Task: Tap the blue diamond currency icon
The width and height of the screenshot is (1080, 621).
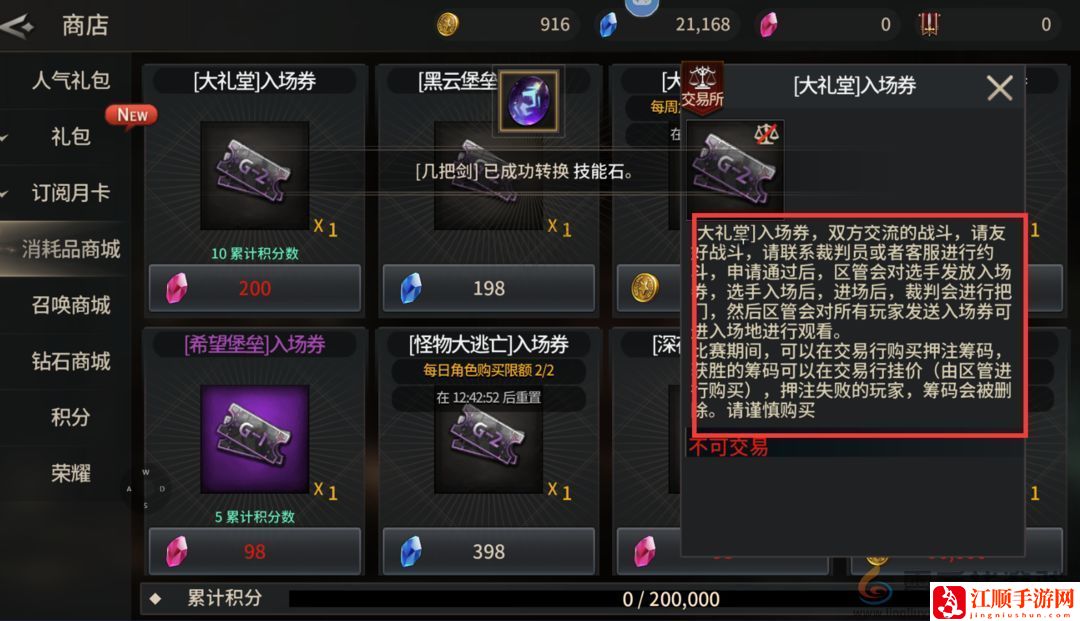Action: point(608,25)
